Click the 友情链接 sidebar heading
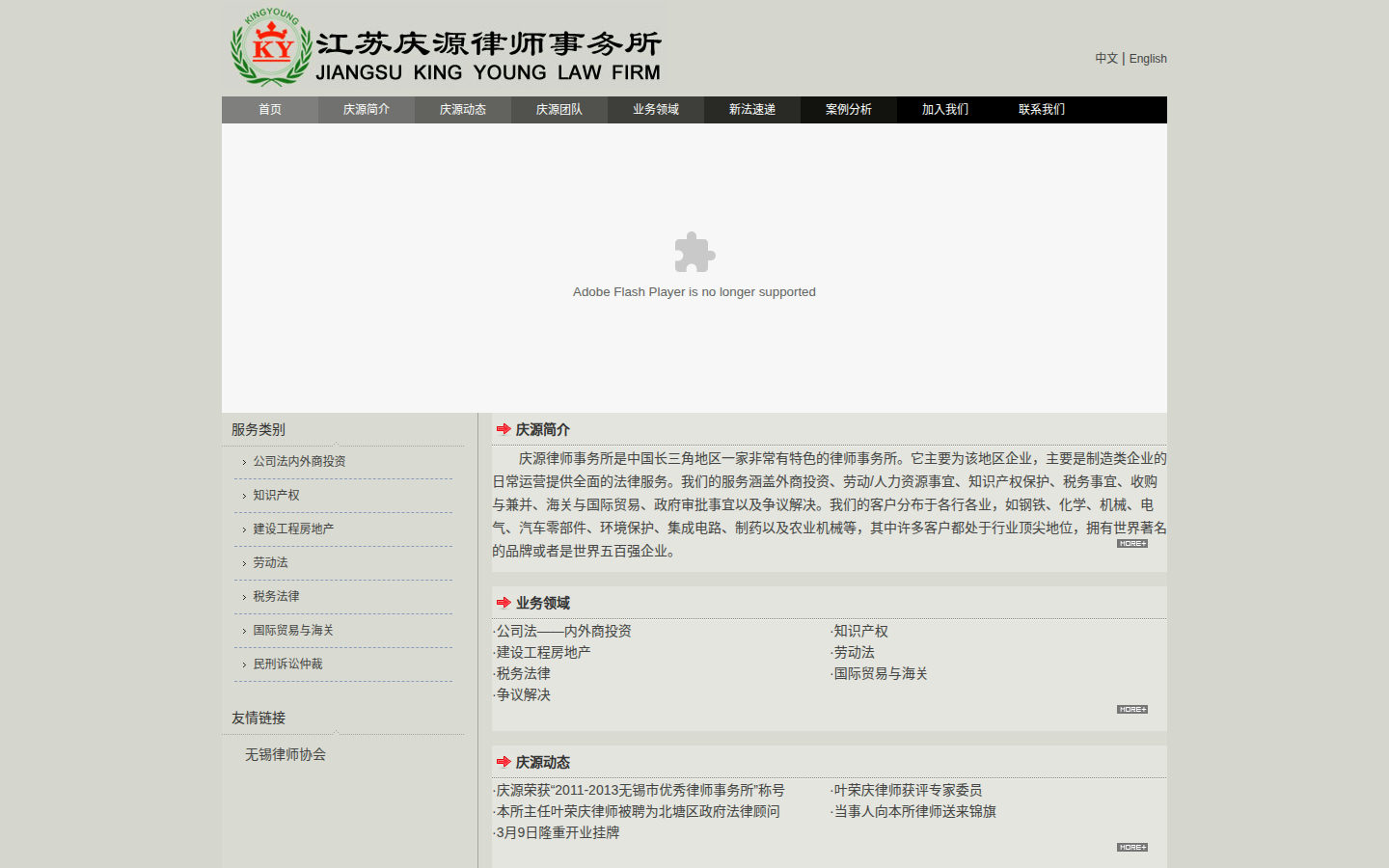This screenshot has height=868, width=1389. pos(259,719)
